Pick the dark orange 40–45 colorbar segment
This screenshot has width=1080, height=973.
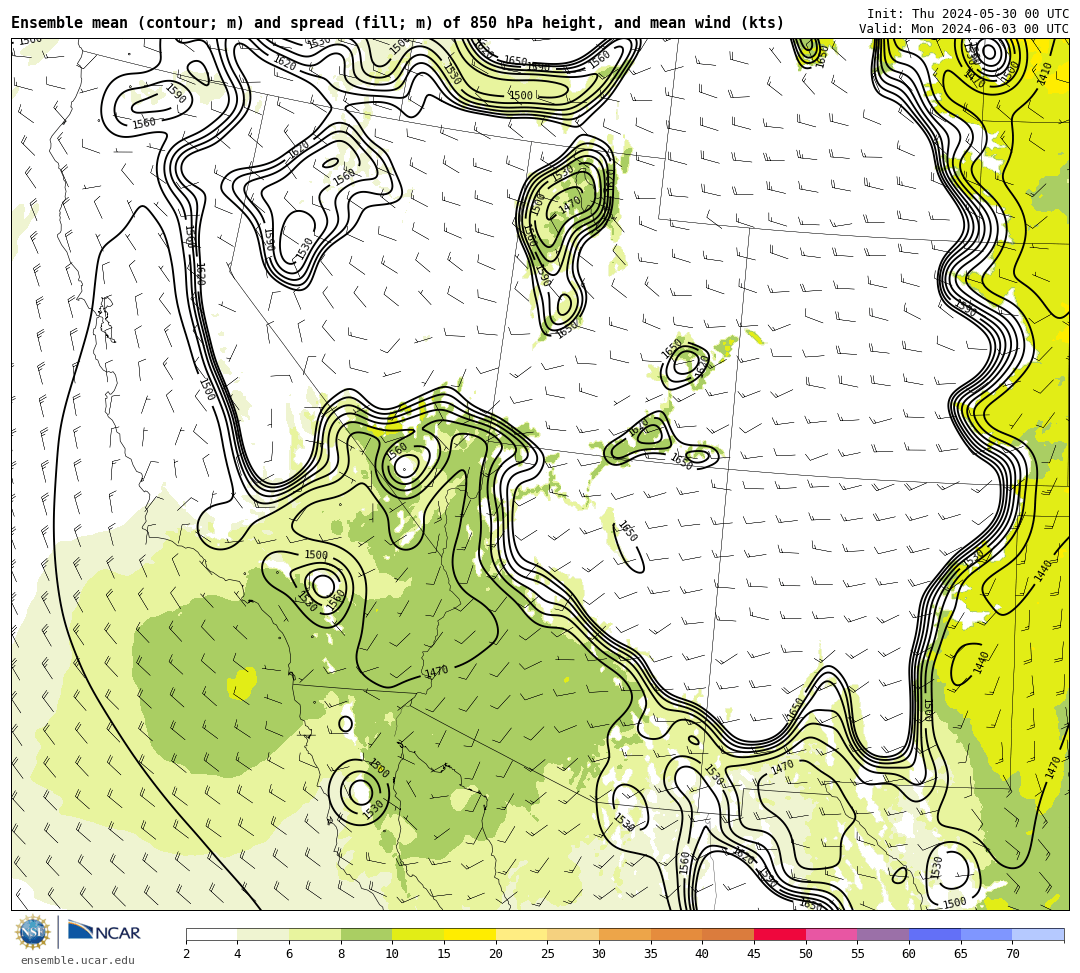(728, 934)
